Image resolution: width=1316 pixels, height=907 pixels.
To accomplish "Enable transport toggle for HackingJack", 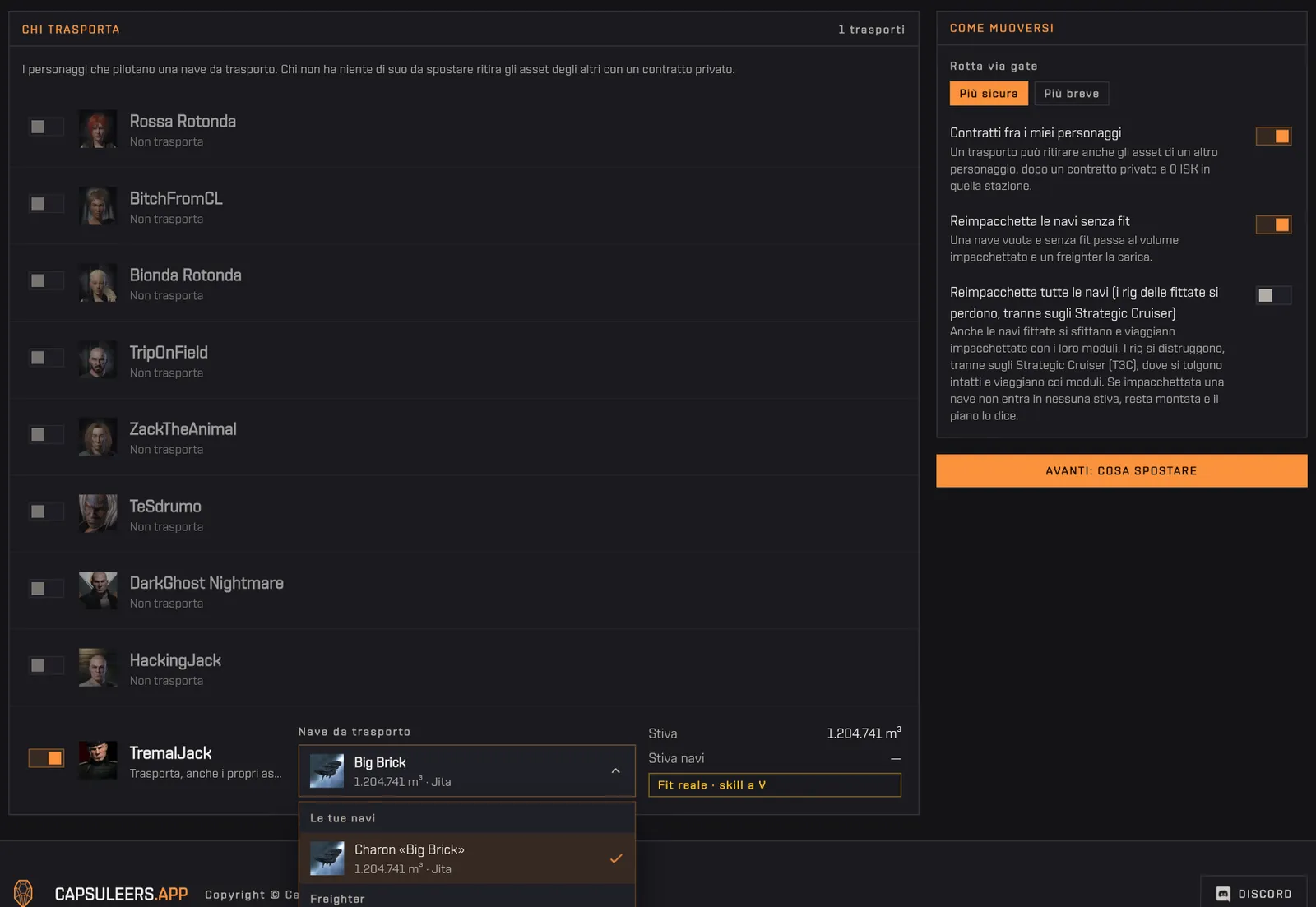I will point(46,665).
